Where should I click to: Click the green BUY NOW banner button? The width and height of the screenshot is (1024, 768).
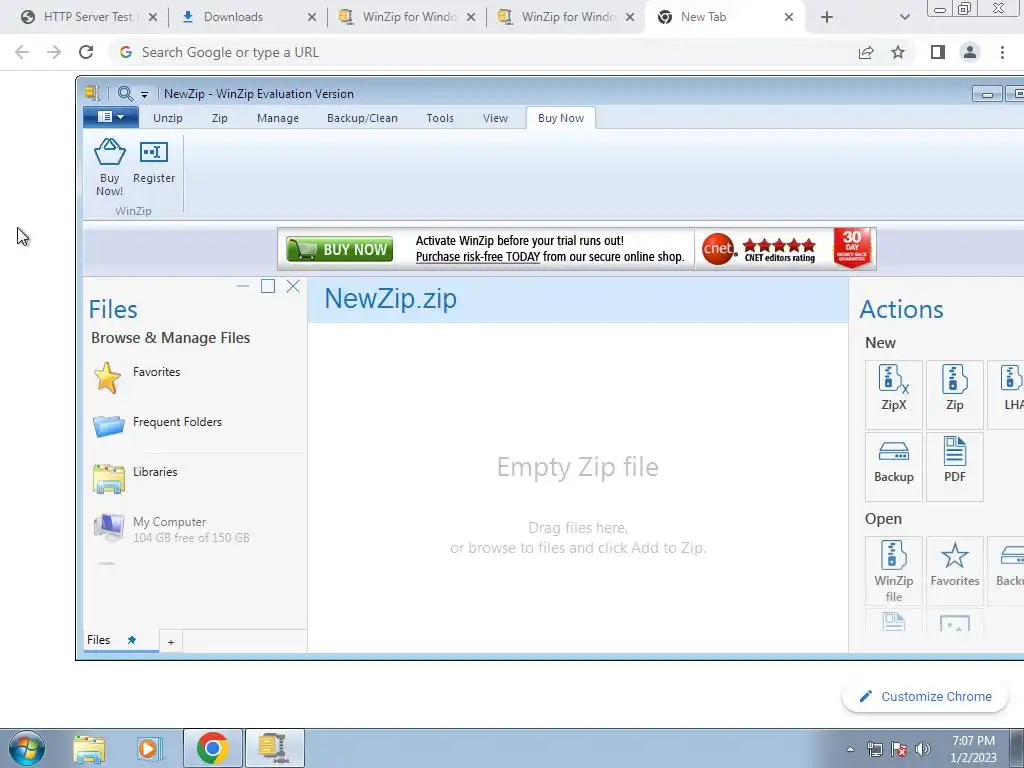point(340,249)
